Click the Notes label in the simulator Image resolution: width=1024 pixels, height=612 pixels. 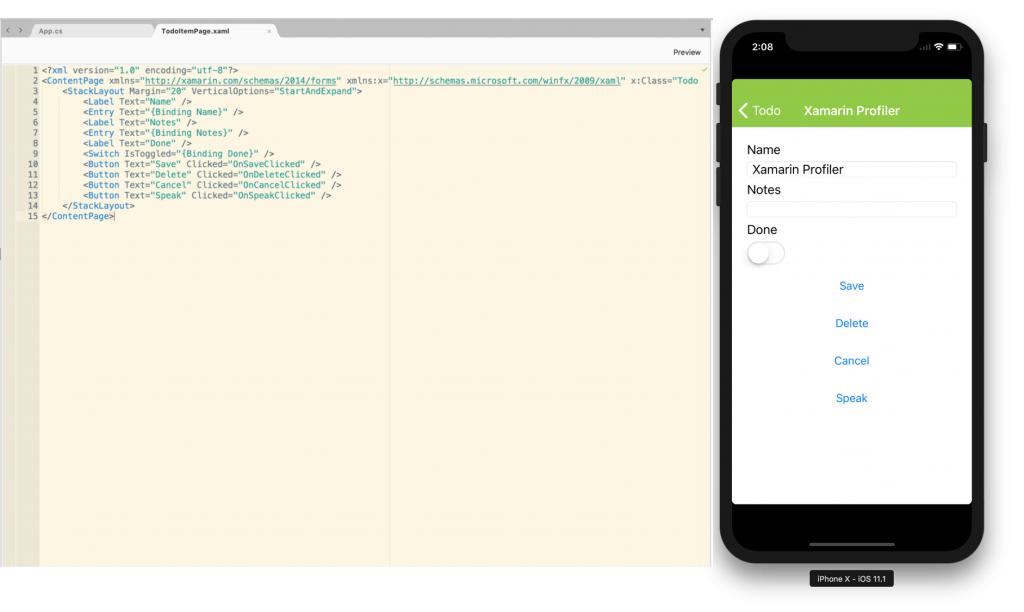pyautogui.click(x=763, y=189)
